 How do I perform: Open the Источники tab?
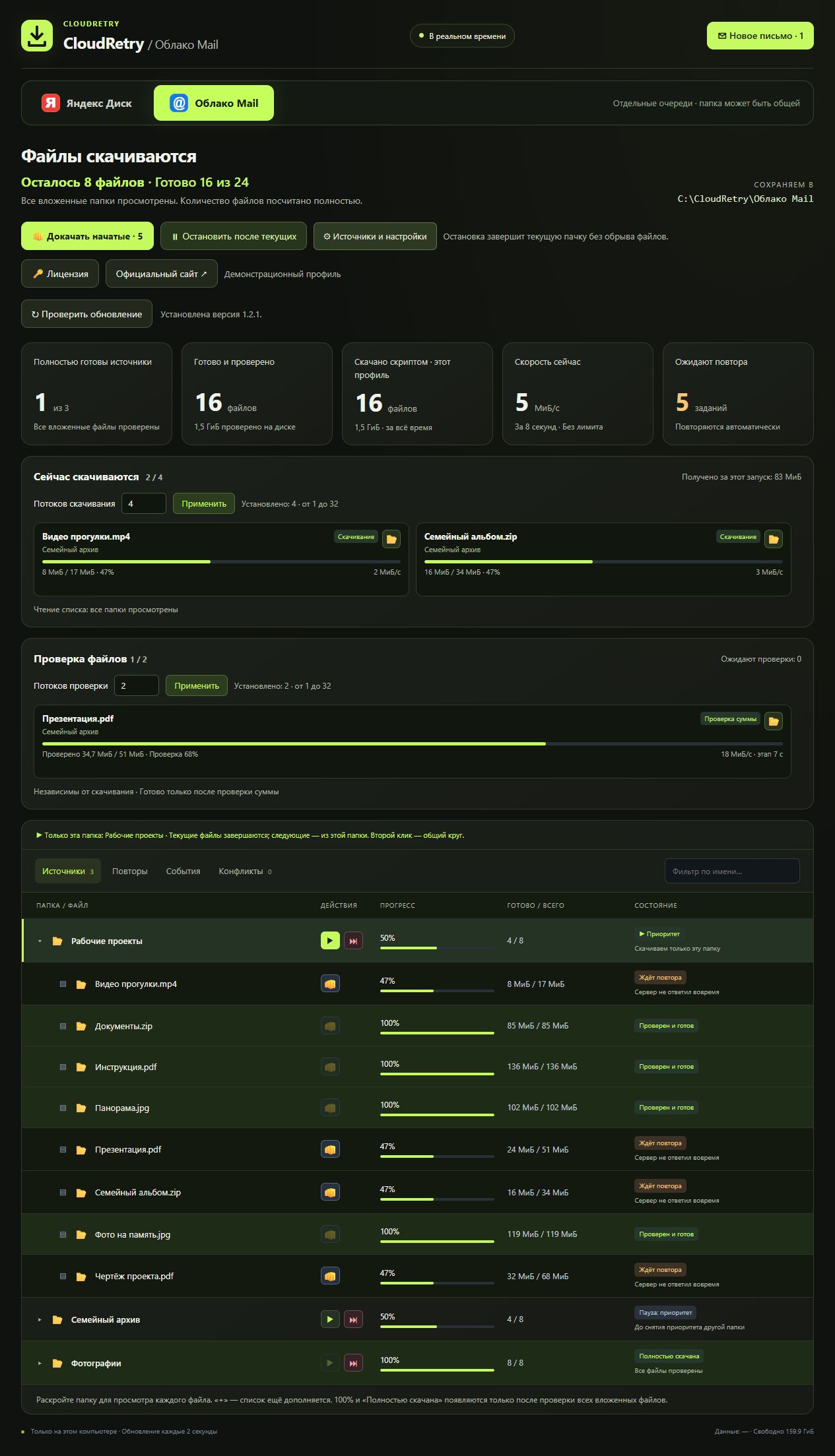(68, 871)
